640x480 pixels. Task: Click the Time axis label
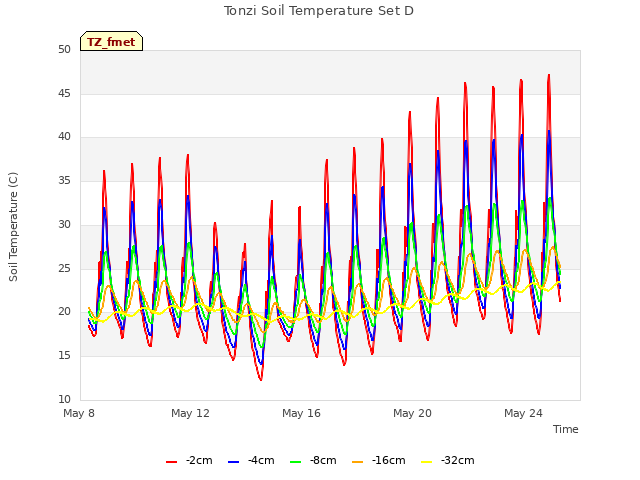tap(566, 429)
